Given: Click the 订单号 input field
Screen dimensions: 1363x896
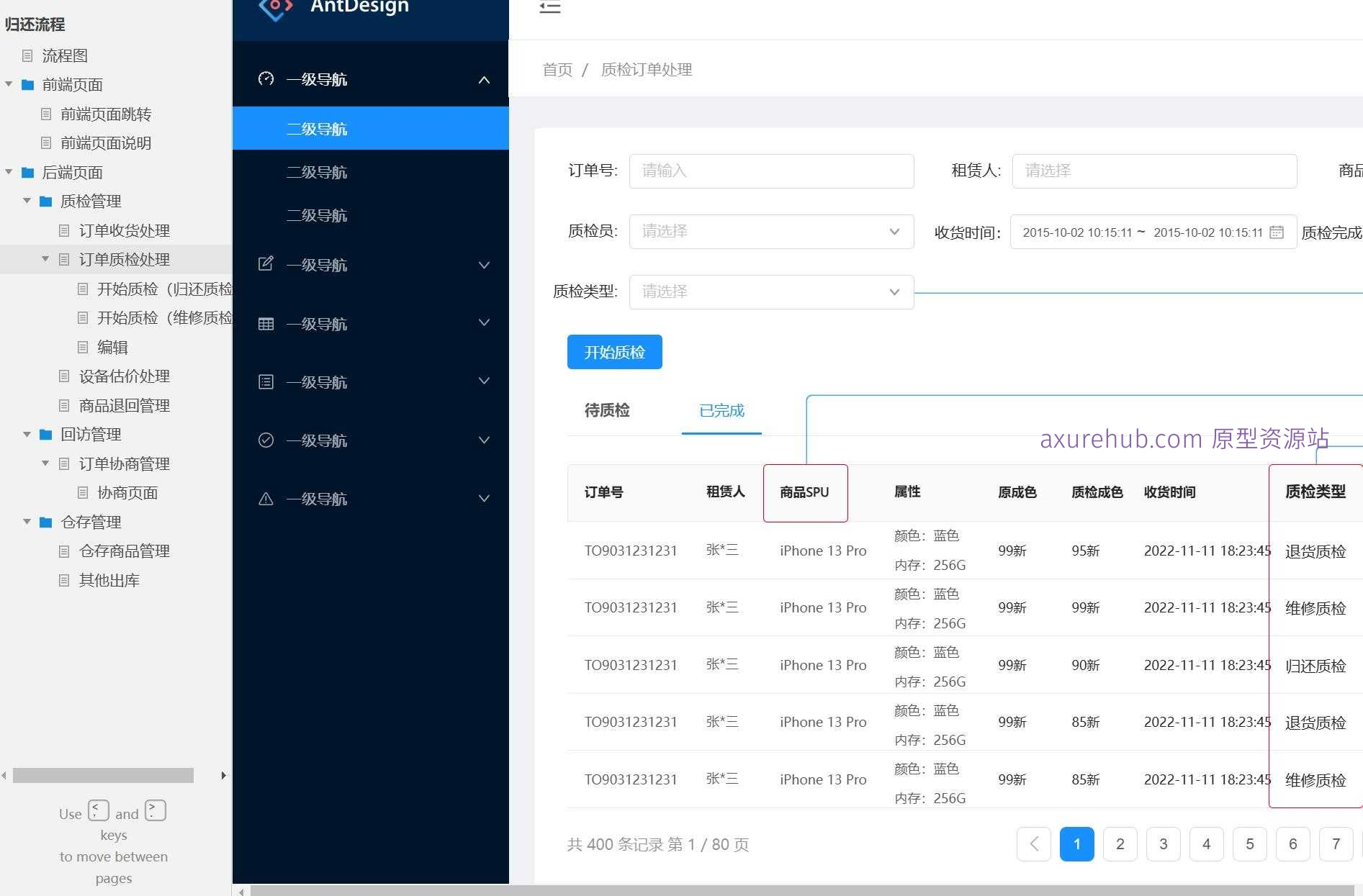Looking at the screenshot, I should [770, 171].
